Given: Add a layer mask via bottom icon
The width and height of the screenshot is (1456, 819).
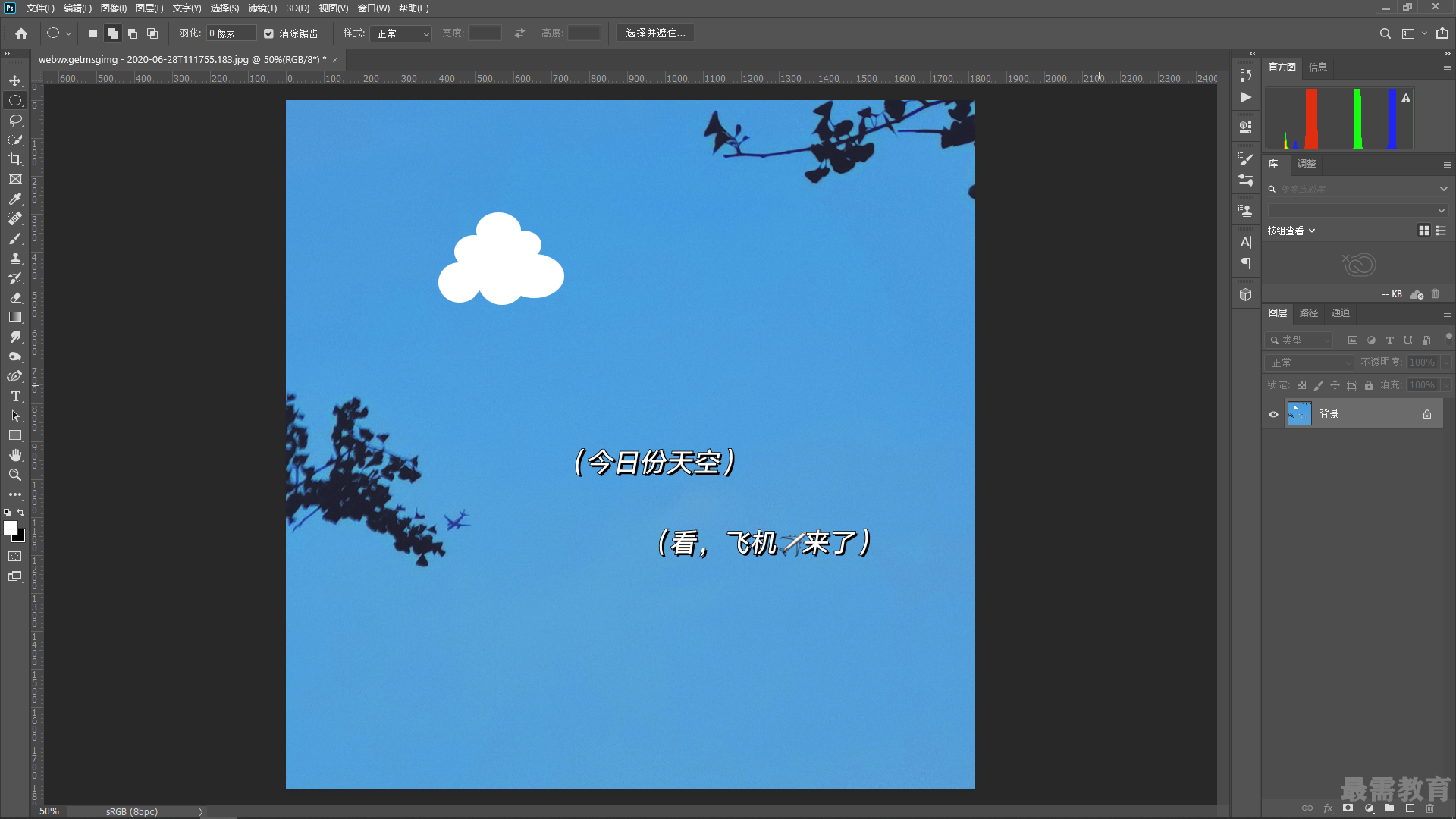Looking at the screenshot, I should point(1348,808).
